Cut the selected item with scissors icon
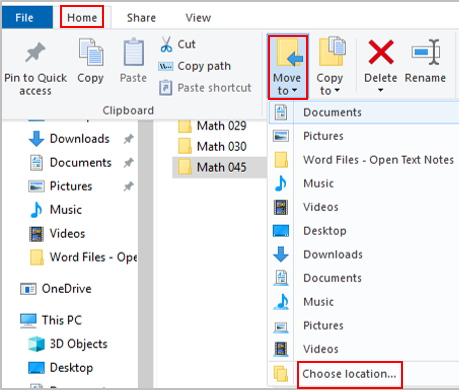 [x=177, y=44]
